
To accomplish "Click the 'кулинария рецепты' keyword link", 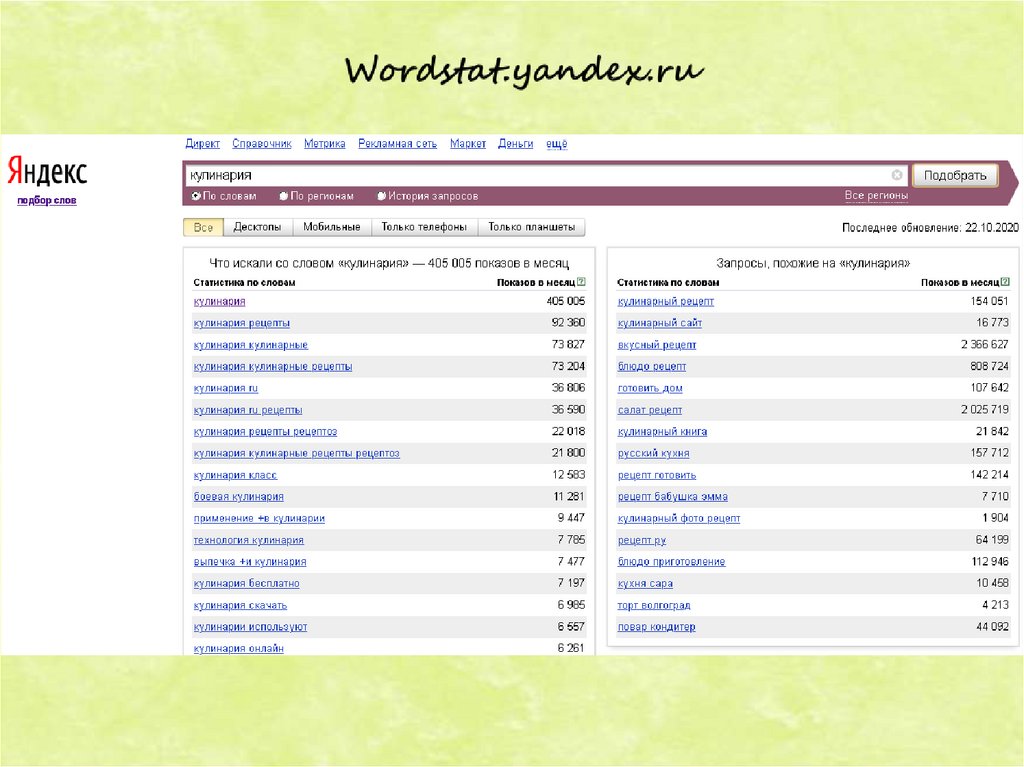I will [242, 323].
